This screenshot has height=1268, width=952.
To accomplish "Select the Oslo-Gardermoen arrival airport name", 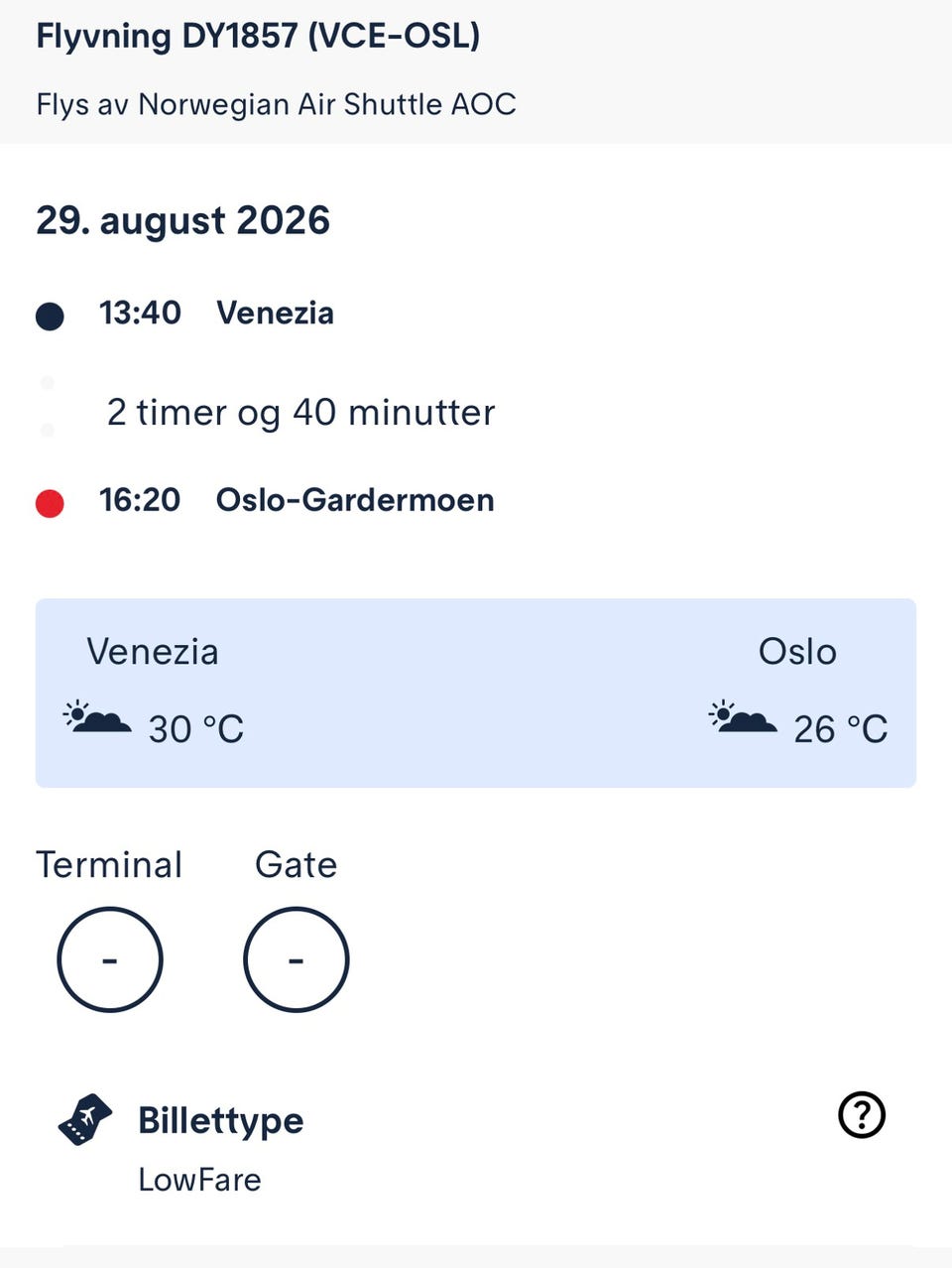I will coord(355,499).
